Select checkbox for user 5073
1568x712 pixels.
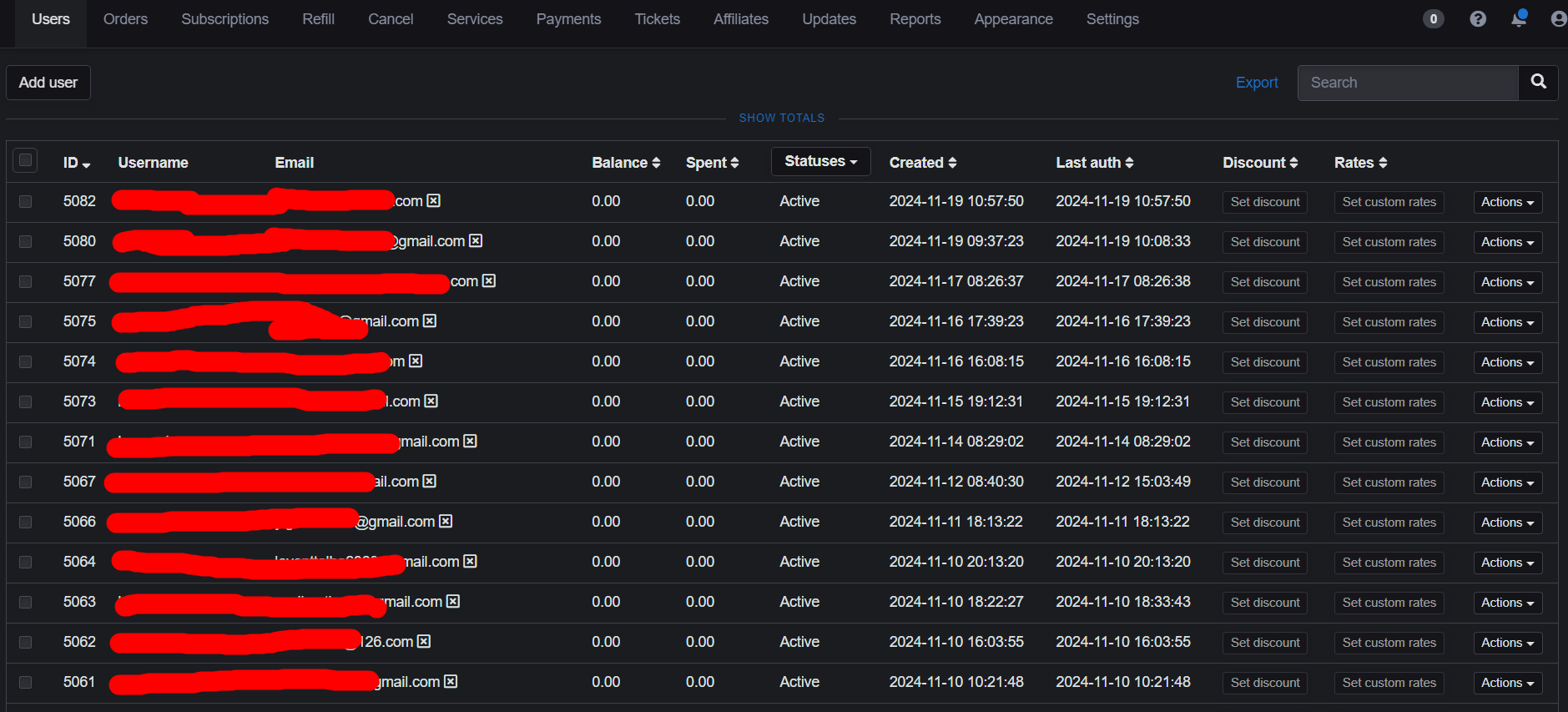point(26,401)
